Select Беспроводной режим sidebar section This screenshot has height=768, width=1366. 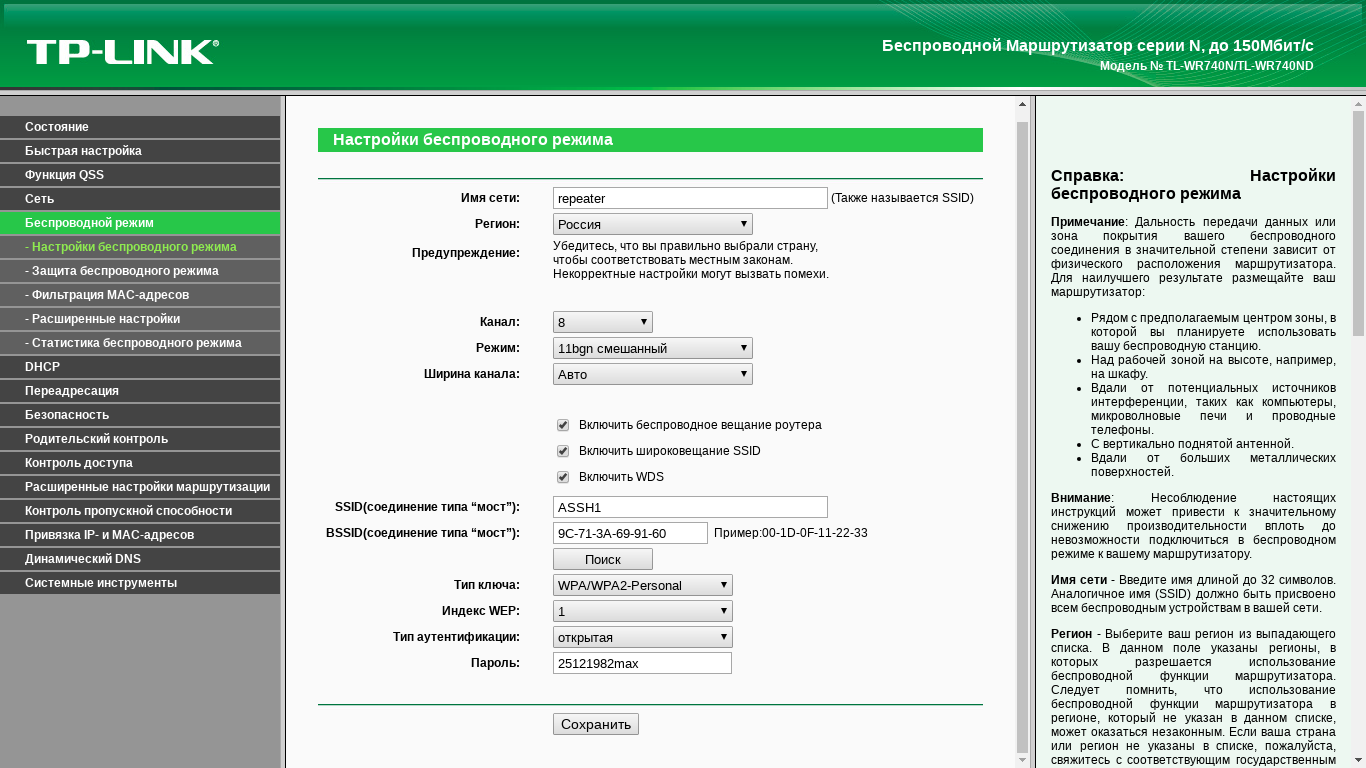140,223
